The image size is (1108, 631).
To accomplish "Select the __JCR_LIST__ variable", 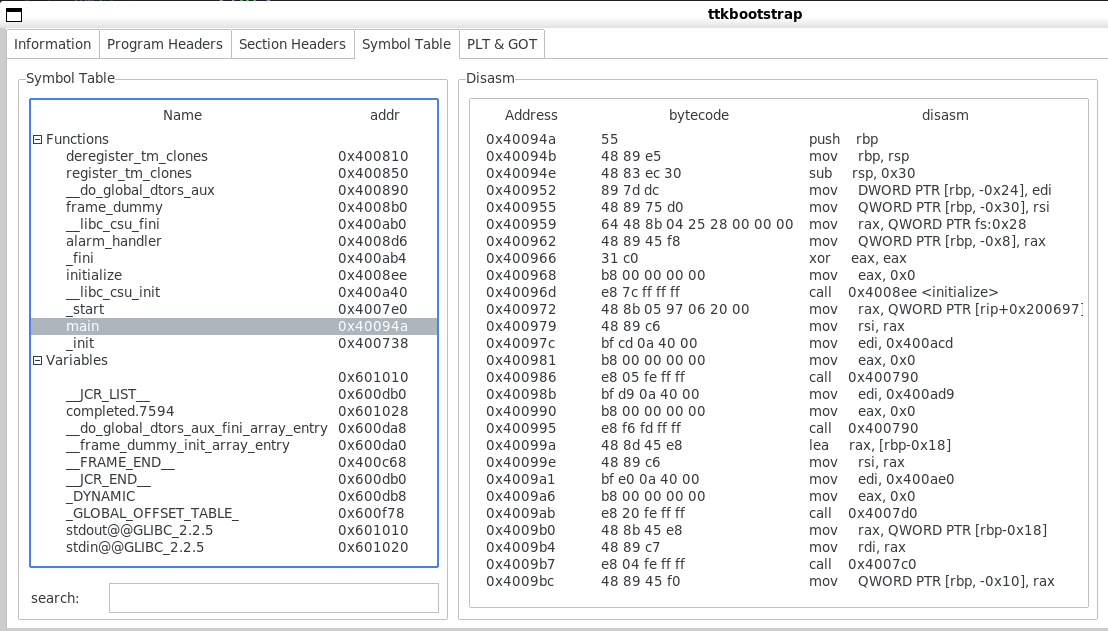I will point(234,394).
